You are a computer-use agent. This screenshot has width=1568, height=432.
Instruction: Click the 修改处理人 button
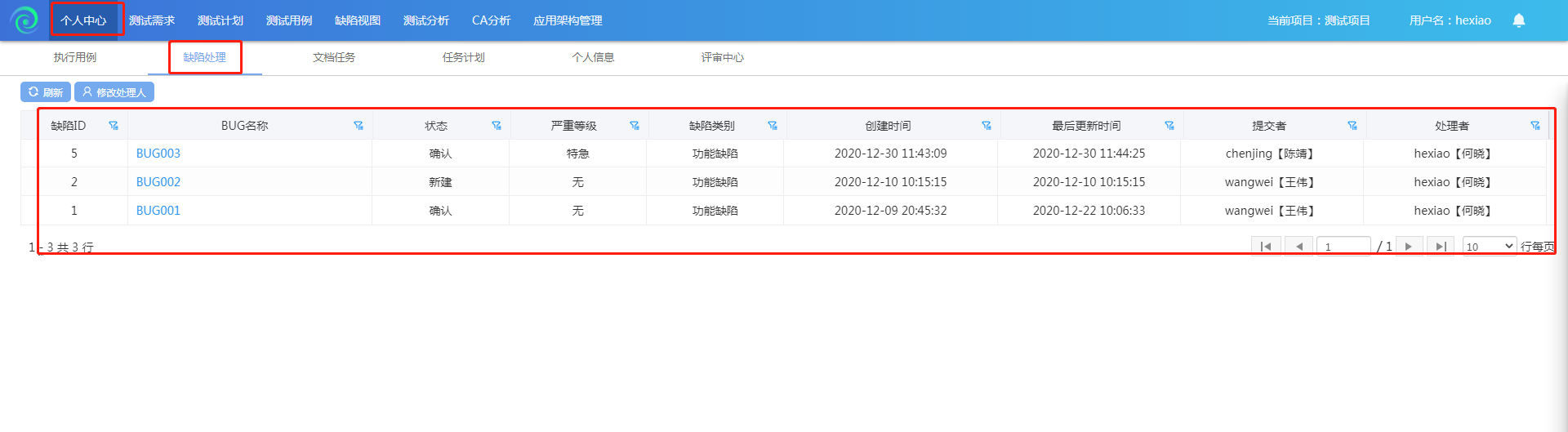114,92
